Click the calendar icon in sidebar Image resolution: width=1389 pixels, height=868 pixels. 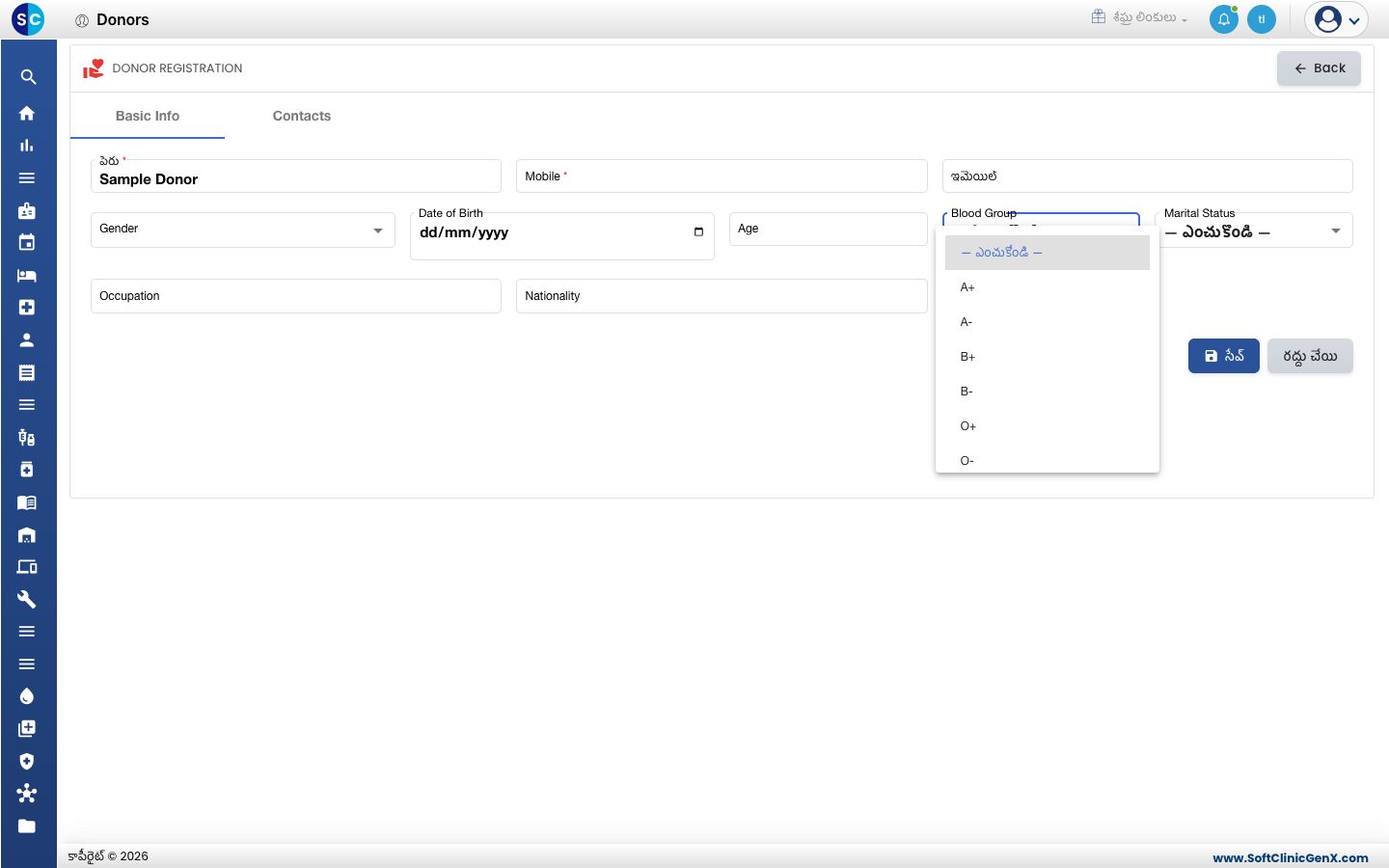[x=27, y=243]
